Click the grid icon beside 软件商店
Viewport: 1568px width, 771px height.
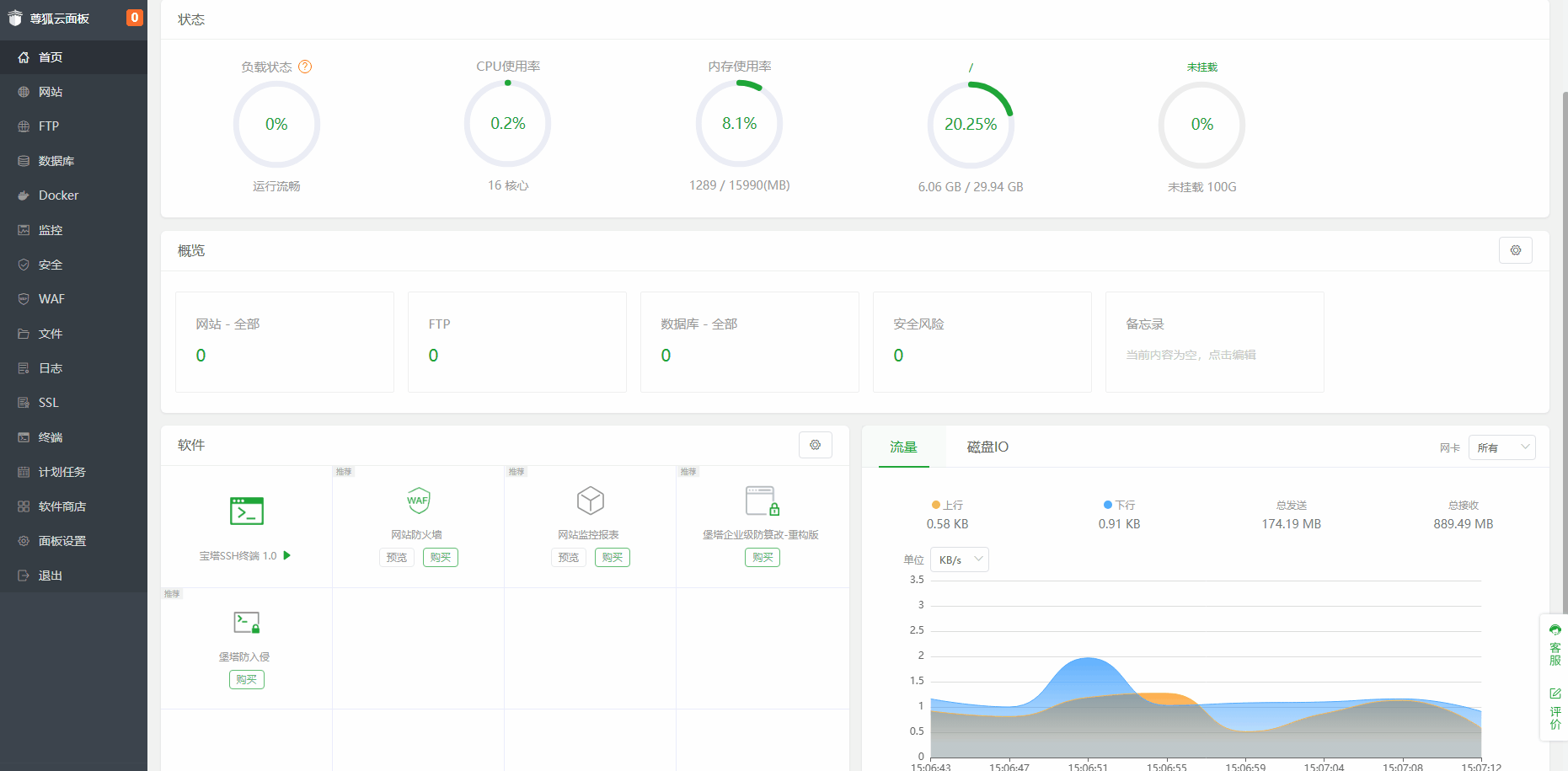tap(24, 506)
